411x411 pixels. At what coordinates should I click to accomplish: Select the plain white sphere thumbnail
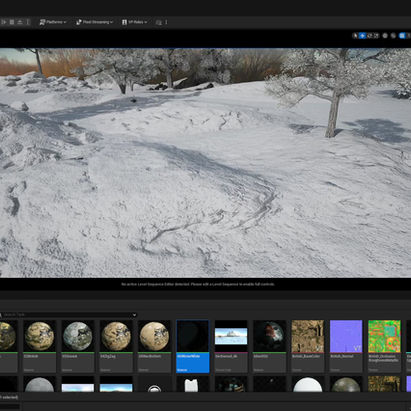(x=308, y=384)
